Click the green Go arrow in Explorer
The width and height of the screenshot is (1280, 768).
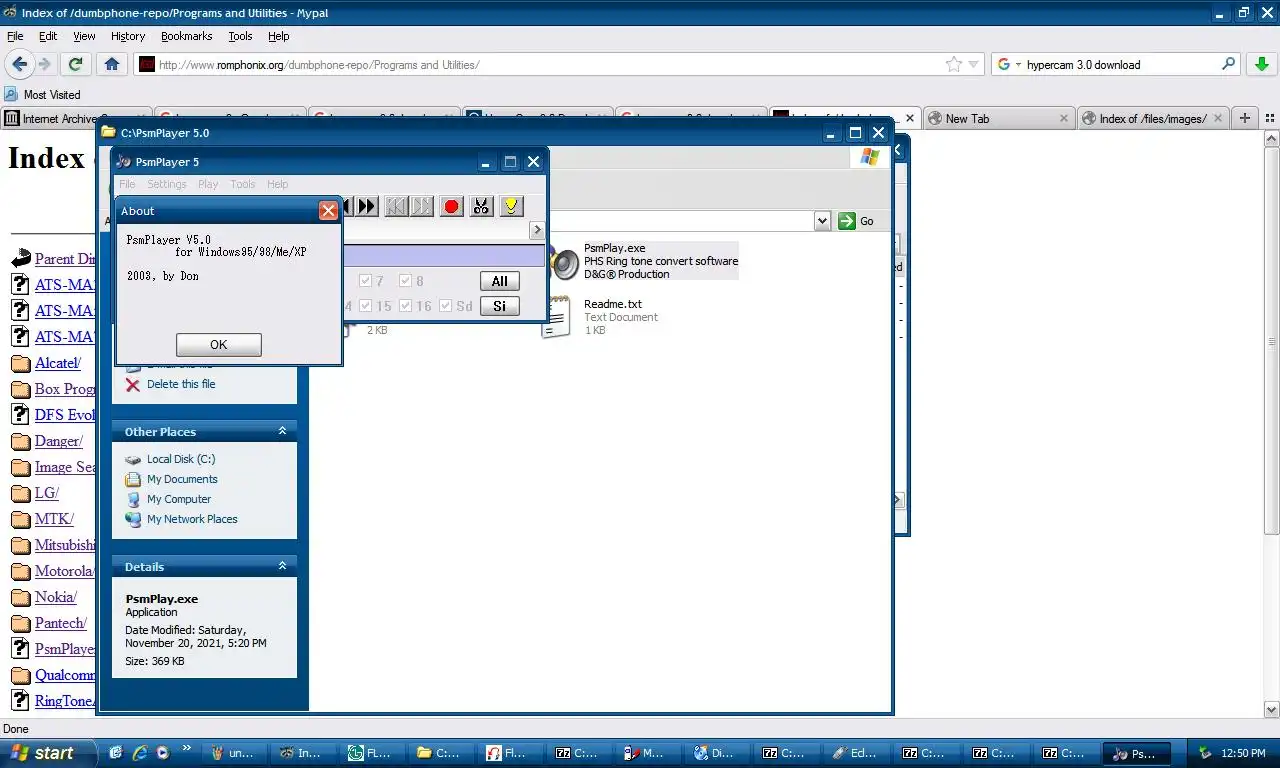pos(847,221)
